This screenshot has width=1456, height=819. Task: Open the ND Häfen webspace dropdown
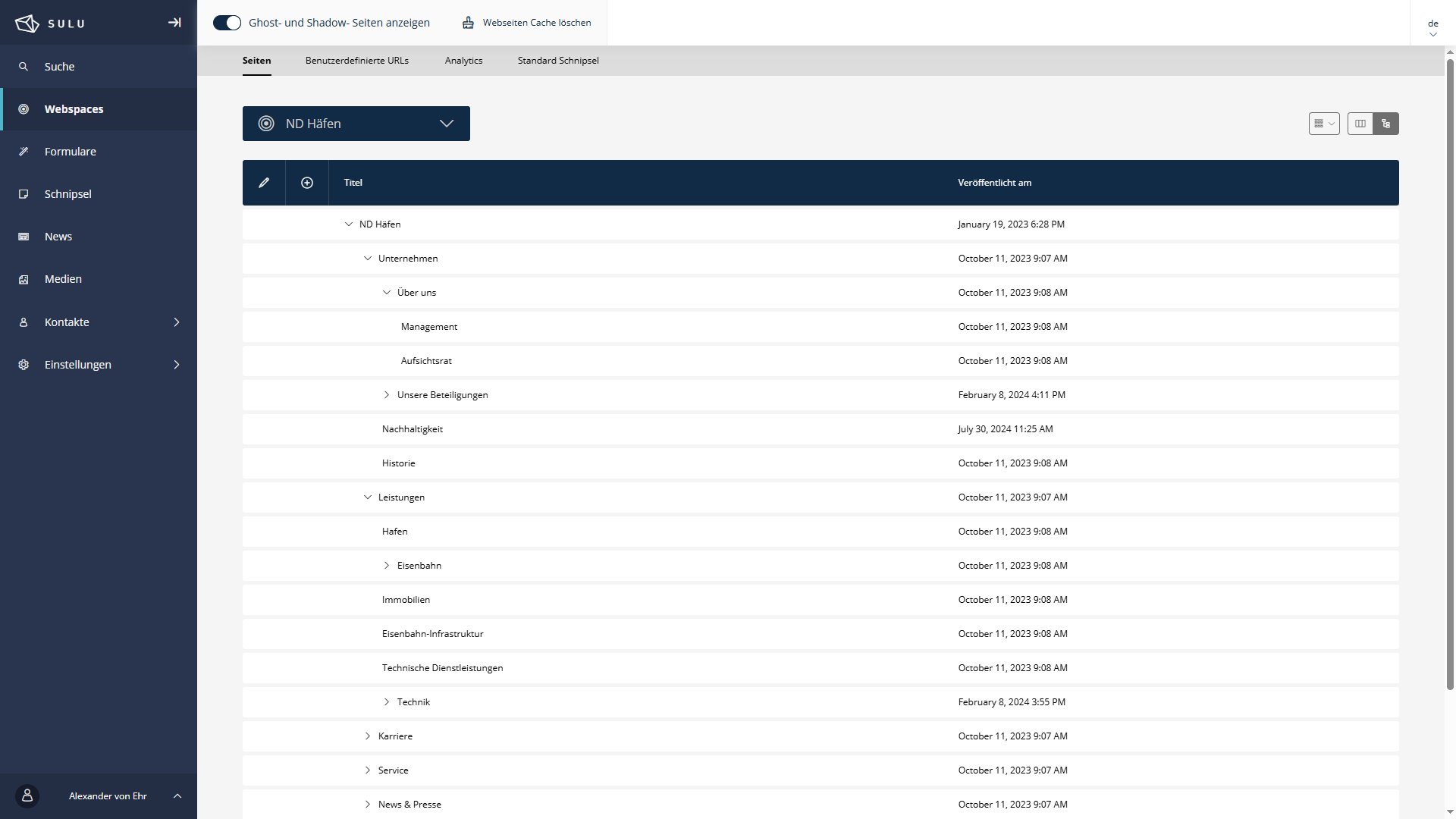tap(356, 124)
